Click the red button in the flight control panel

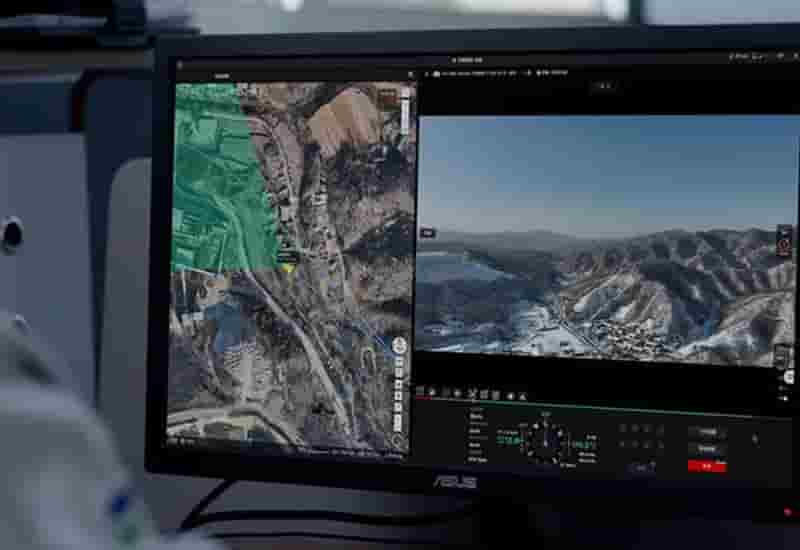[x=707, y=466]
